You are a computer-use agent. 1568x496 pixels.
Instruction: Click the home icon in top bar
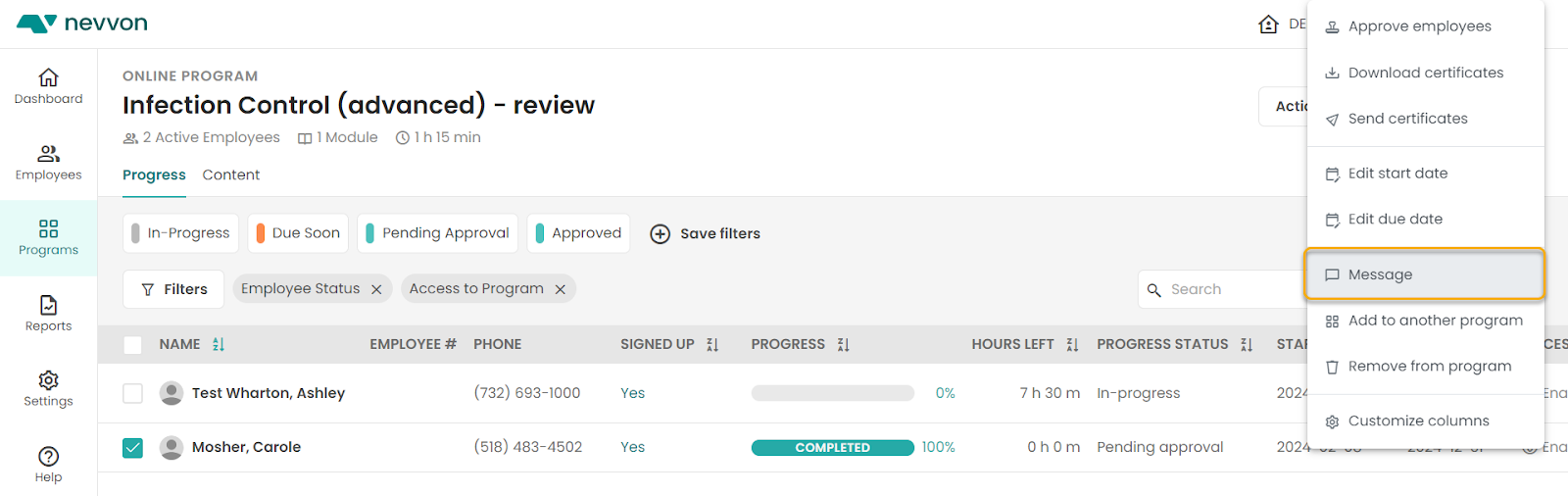[x=1268, y=24]
